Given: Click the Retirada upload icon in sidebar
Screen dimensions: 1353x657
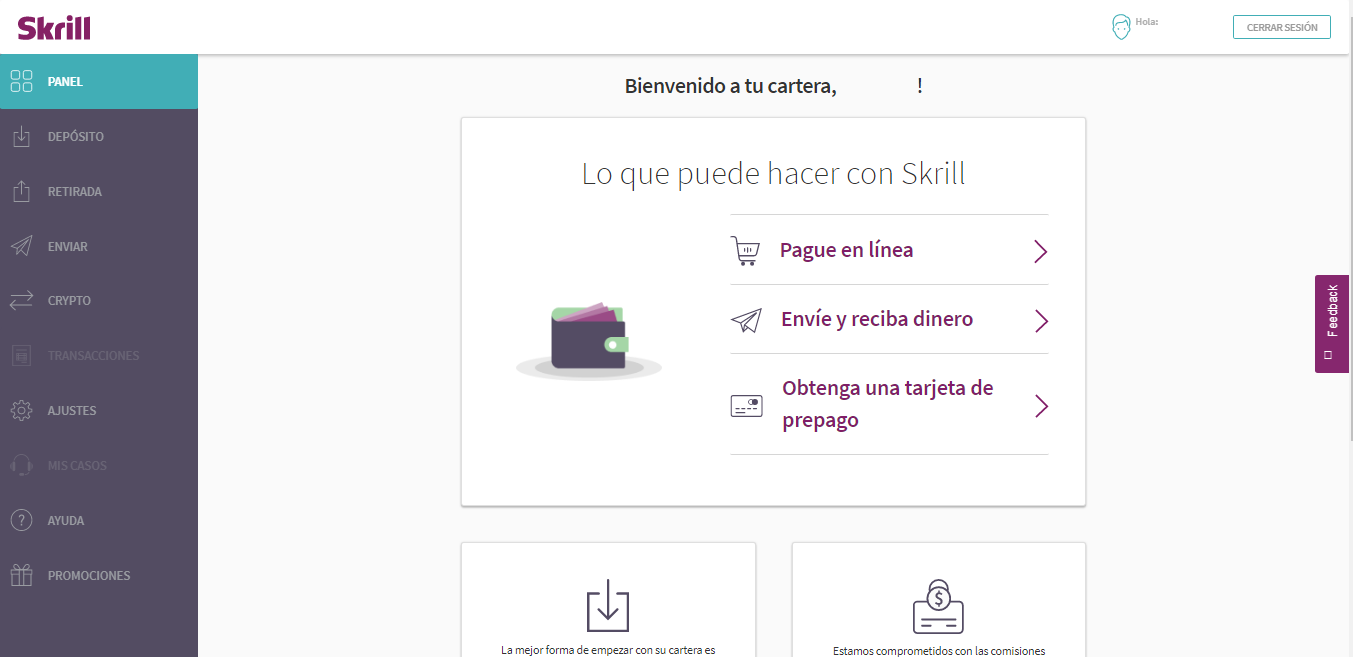Looking at the screenshot, I should coord(21,191).
